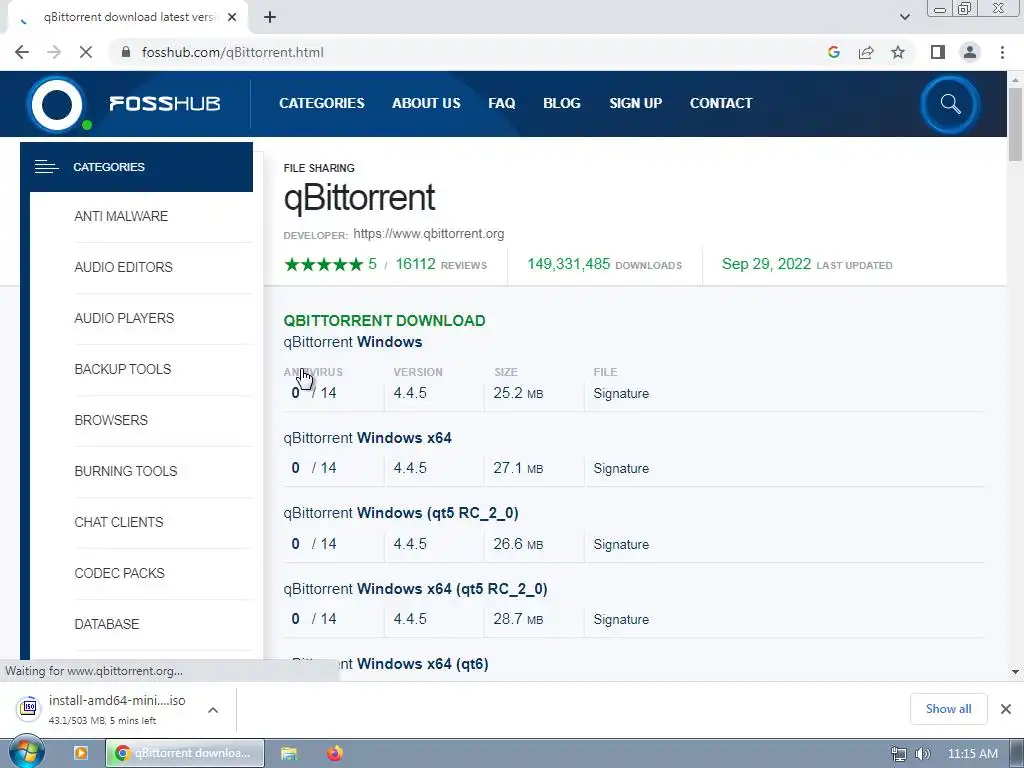This screenshot has width=1024, height=768.
Task: Open Signature for Windows x64 (qt5 RC_2_0)
Action: 621,619
